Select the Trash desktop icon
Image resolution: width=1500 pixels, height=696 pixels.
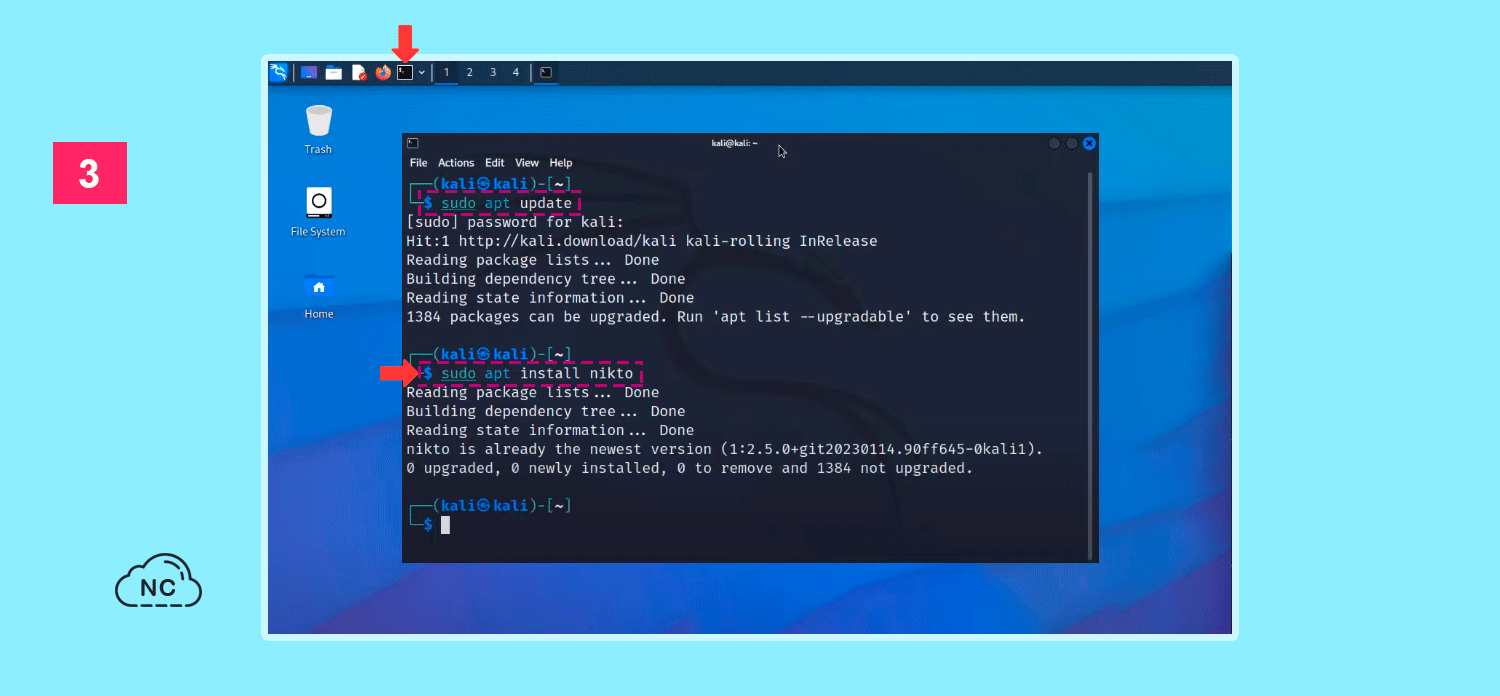(318, 130)
